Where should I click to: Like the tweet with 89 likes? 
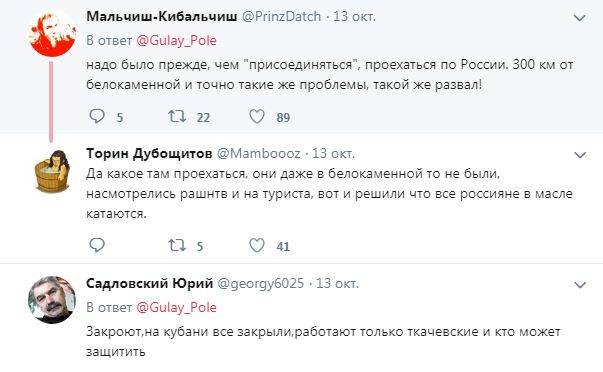pos(257,117)
